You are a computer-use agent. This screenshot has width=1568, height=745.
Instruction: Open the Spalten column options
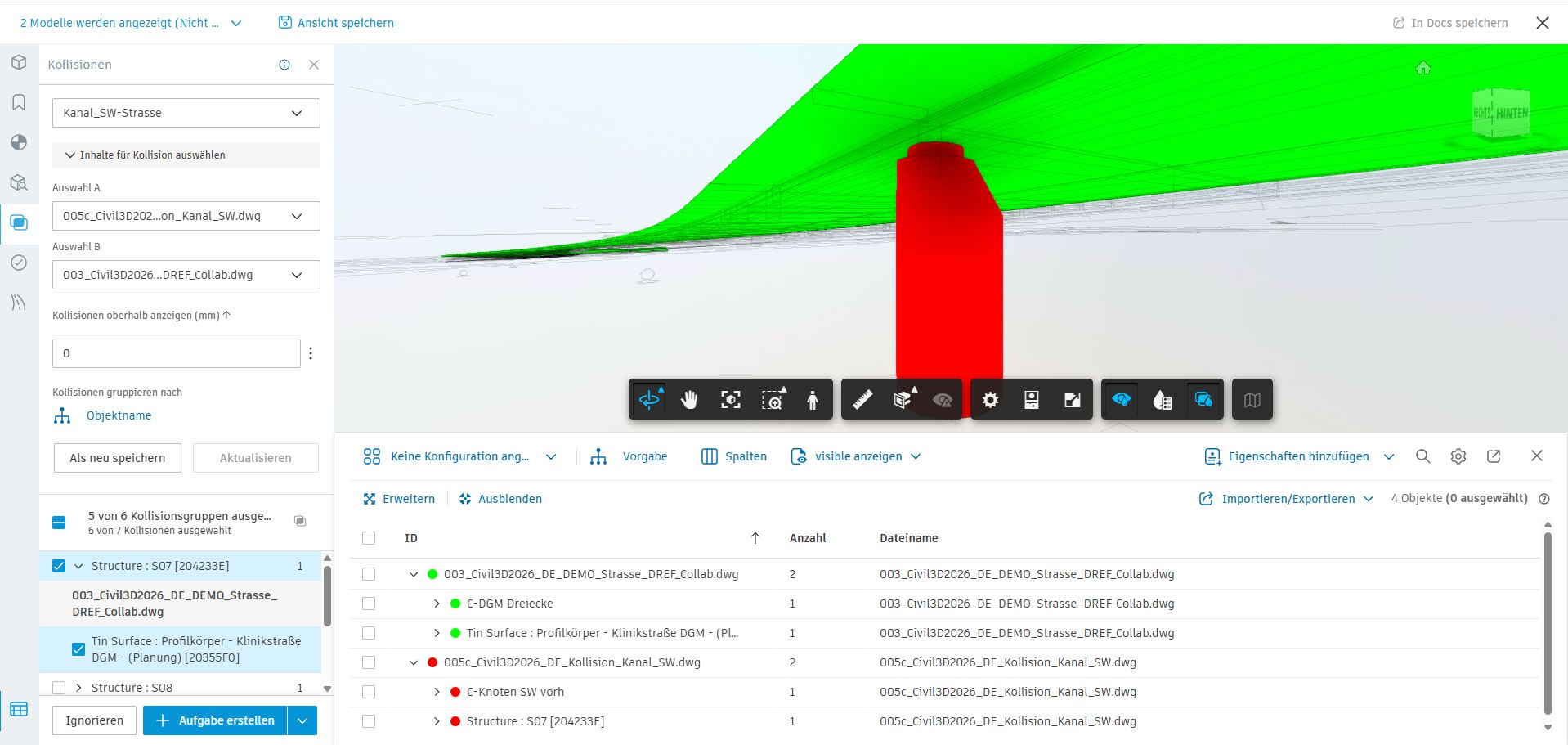[x=734, y=456]
